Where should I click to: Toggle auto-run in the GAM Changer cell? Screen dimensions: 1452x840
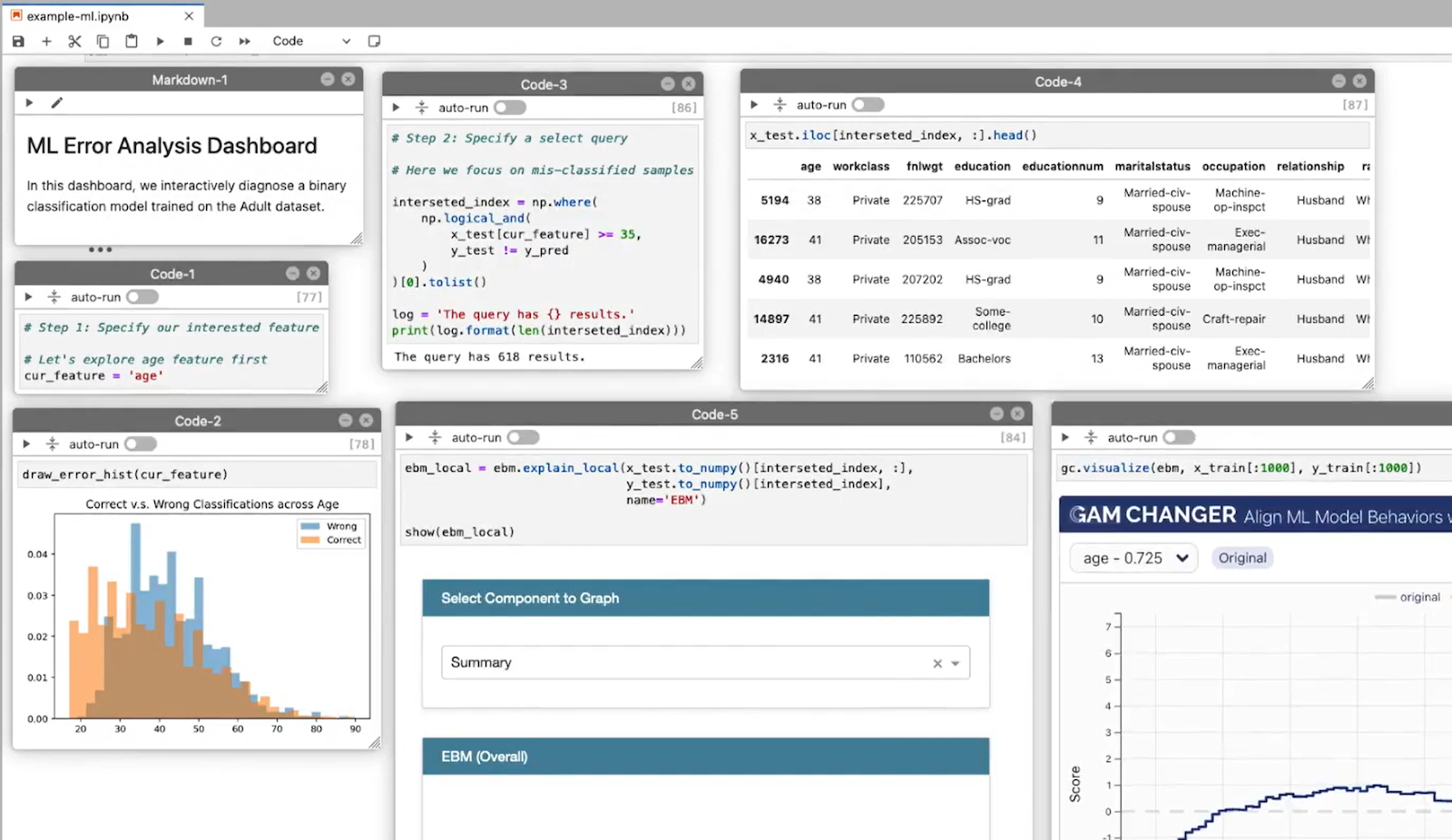click(1179, 437)
